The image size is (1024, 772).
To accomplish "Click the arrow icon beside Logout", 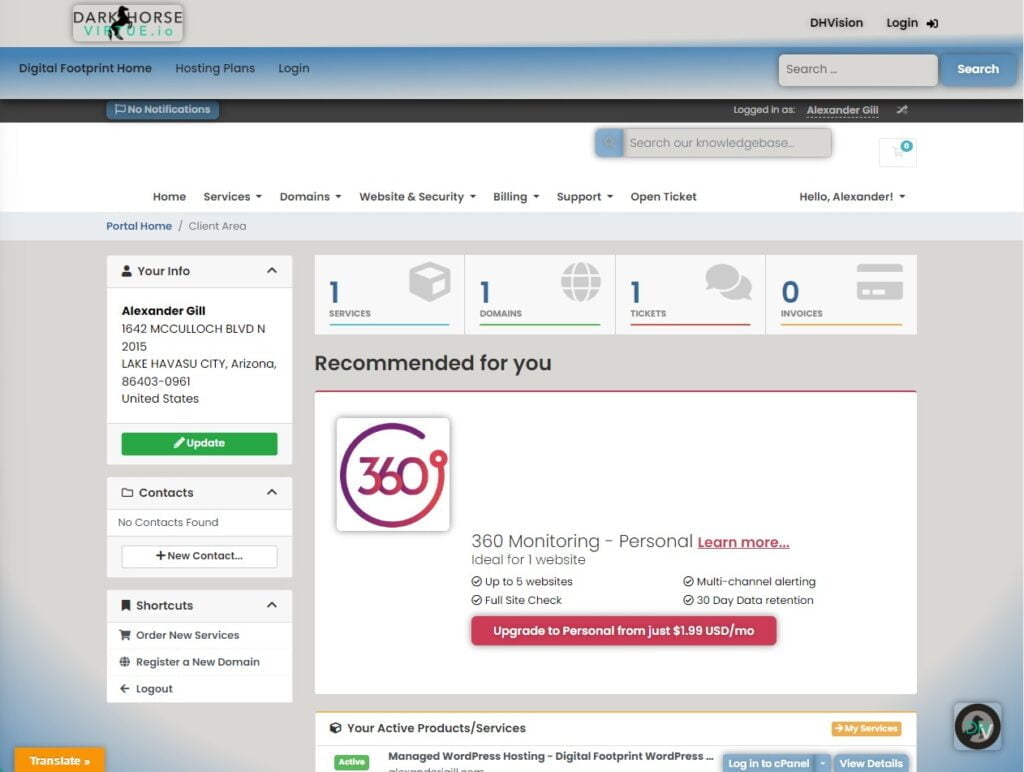I will 125,688.
